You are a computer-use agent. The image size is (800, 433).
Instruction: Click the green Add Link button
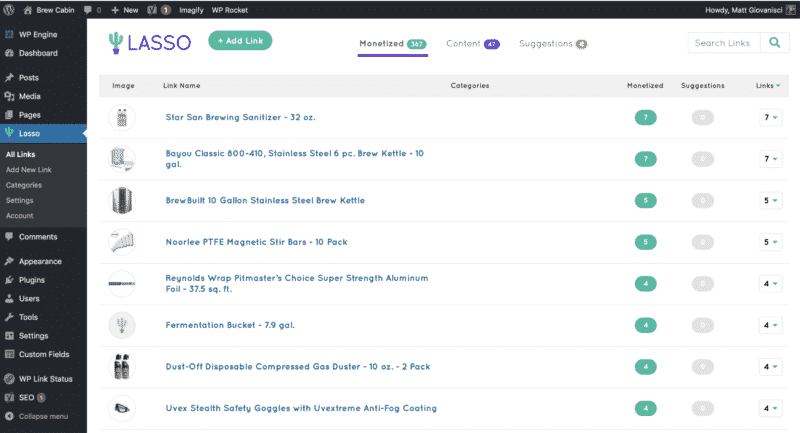click(x=240, y=41)
